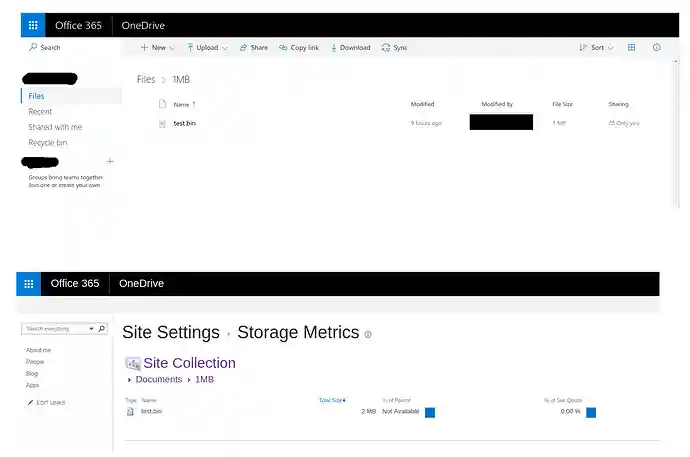The width and height of the screenshot is (690, 457).
Task: Click the test.bin document icon in metrics
Action: coord(130,412)
